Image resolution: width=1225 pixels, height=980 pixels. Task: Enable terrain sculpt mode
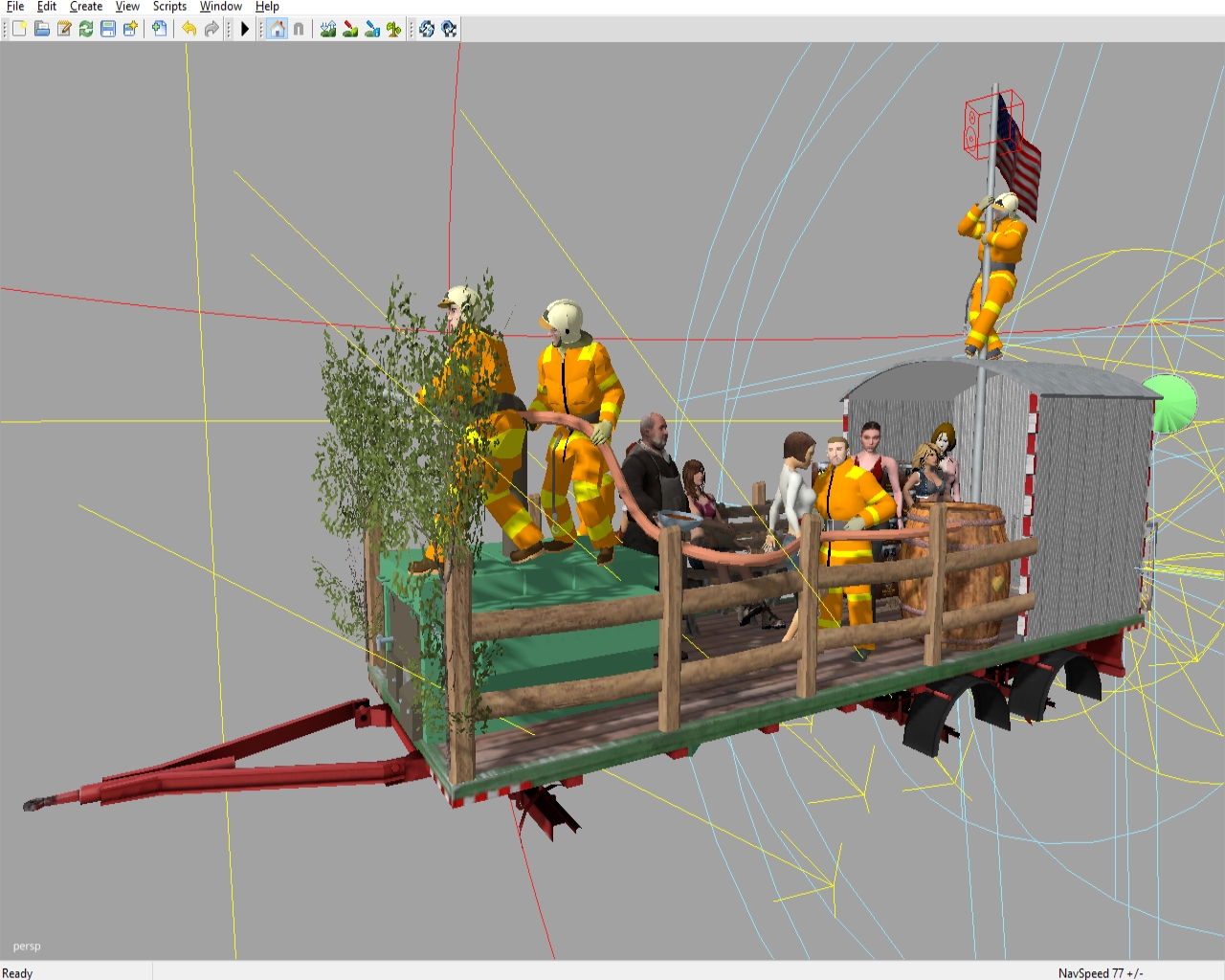pyautogui.click(x=328, y=29)
